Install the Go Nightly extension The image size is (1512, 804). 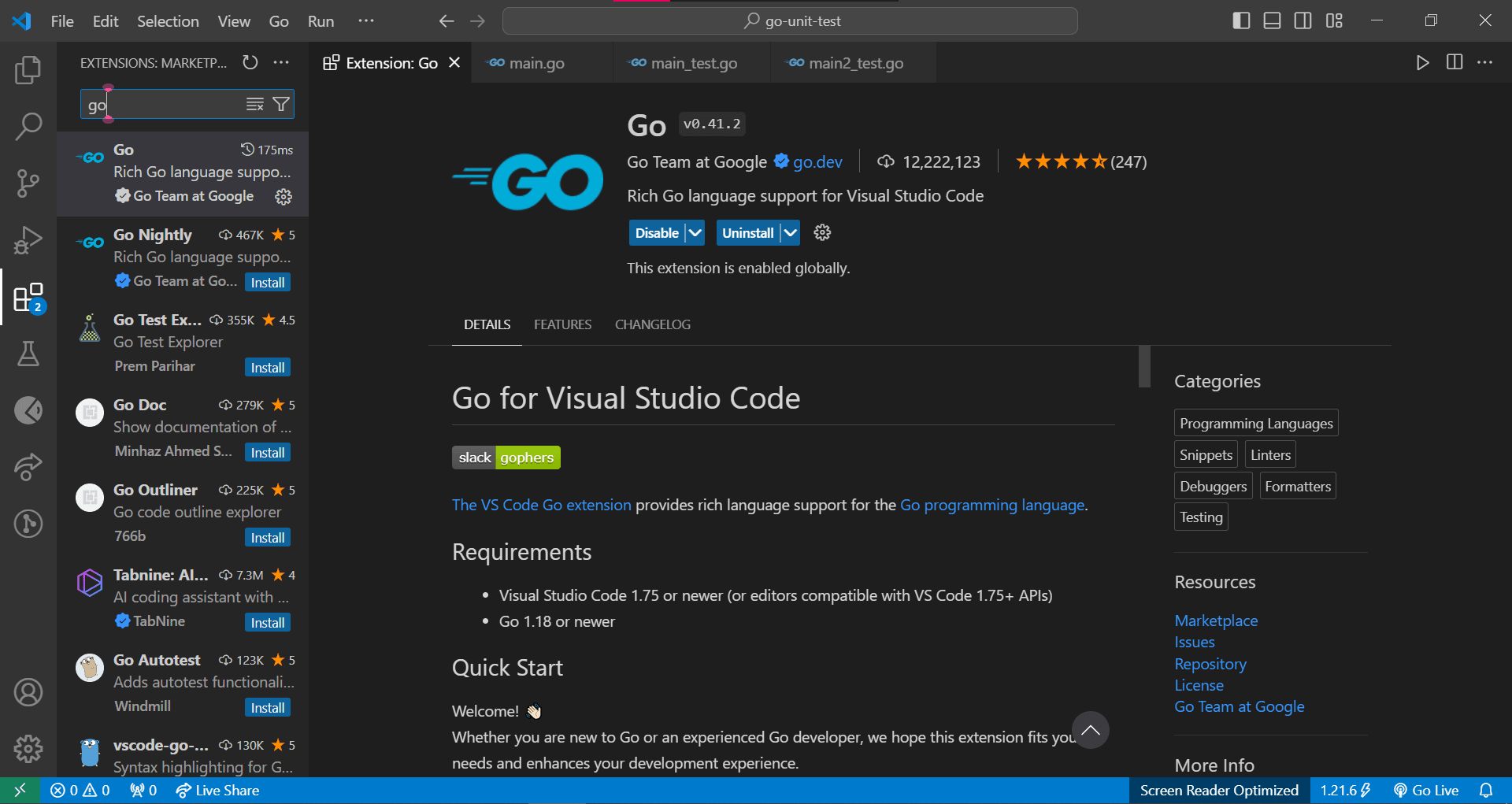pyautogui.click(x=268, y=281)
